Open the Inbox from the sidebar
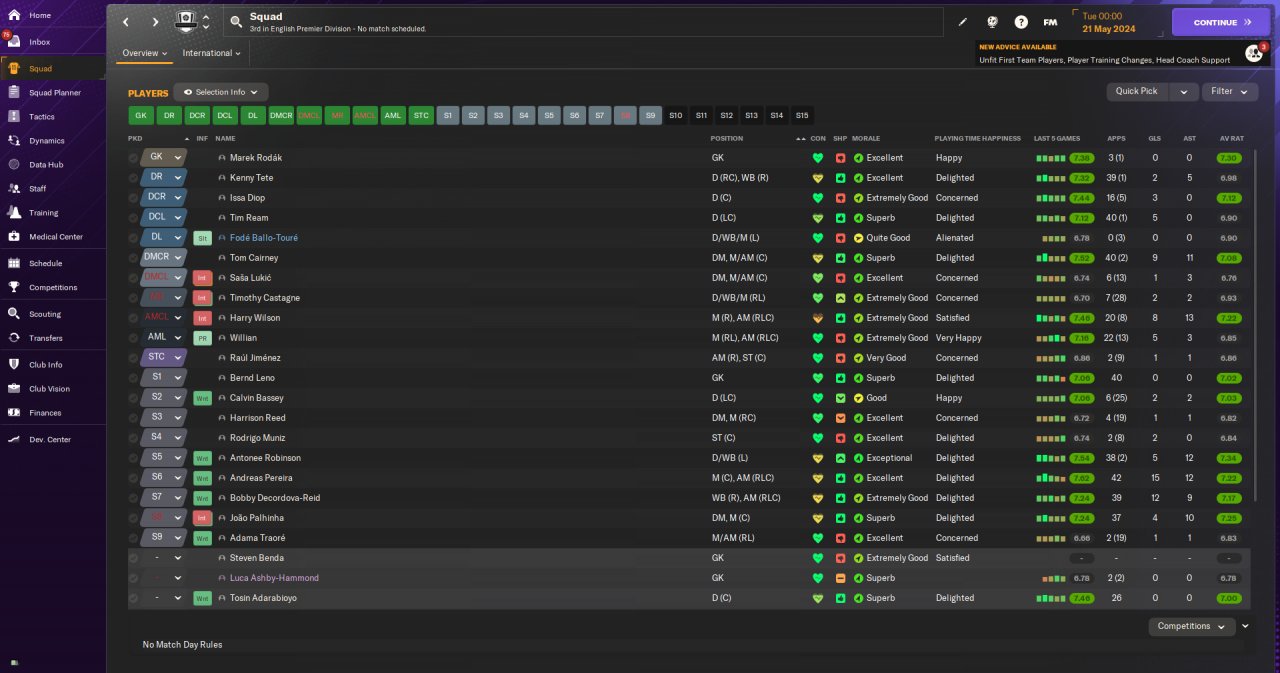This screenshot has width=1280, height=673. click(x=40, y=42)
